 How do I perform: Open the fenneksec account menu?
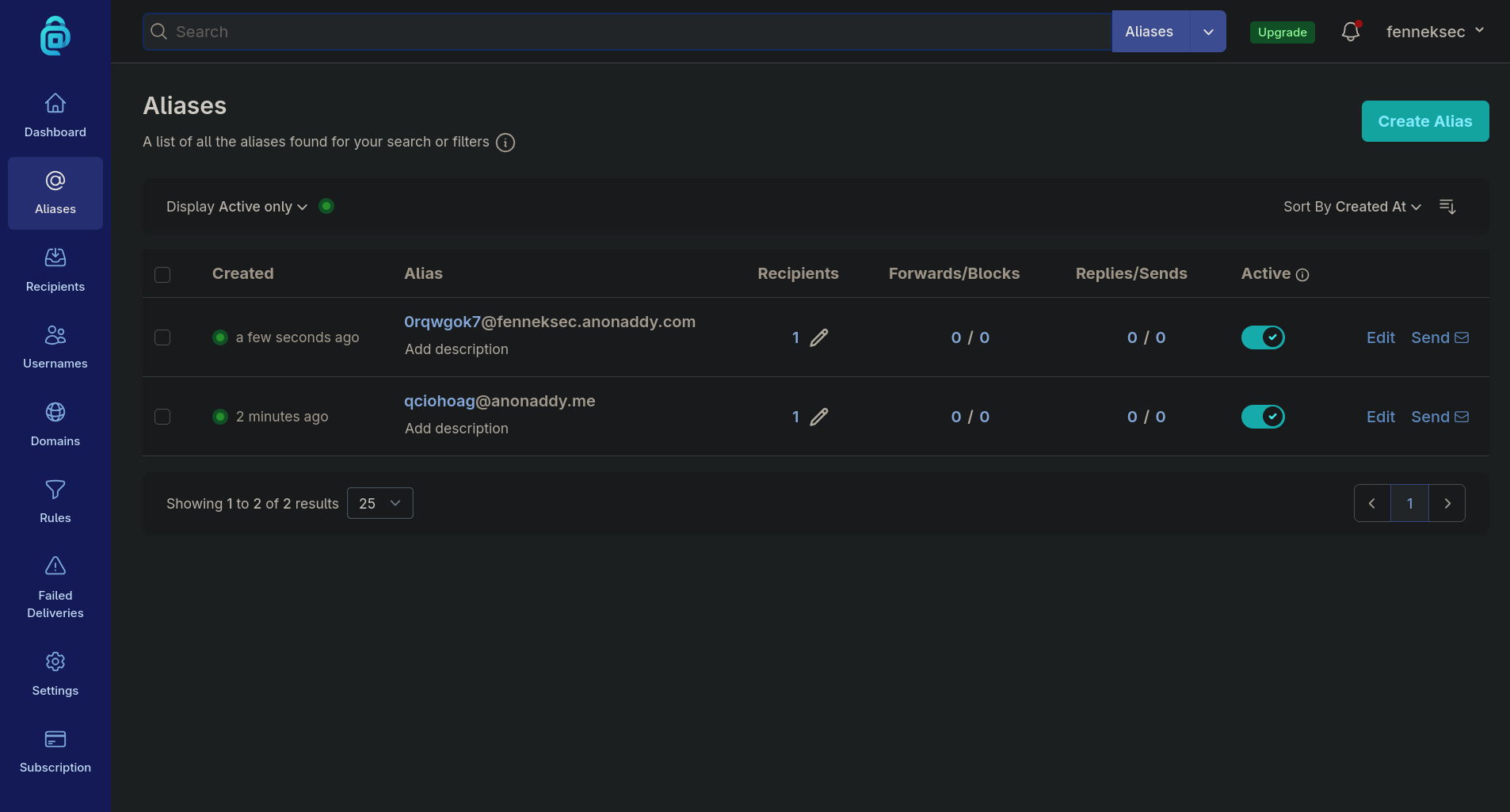point(1435,32)
